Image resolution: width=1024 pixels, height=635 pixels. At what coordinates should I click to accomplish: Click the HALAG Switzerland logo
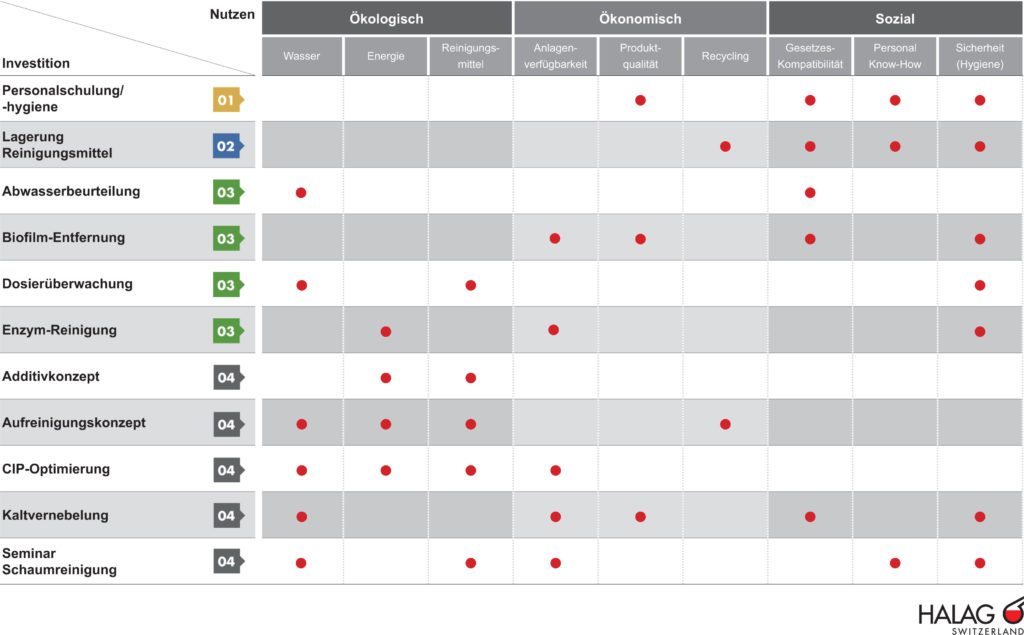pyautogui.click(x=969, y=615)
